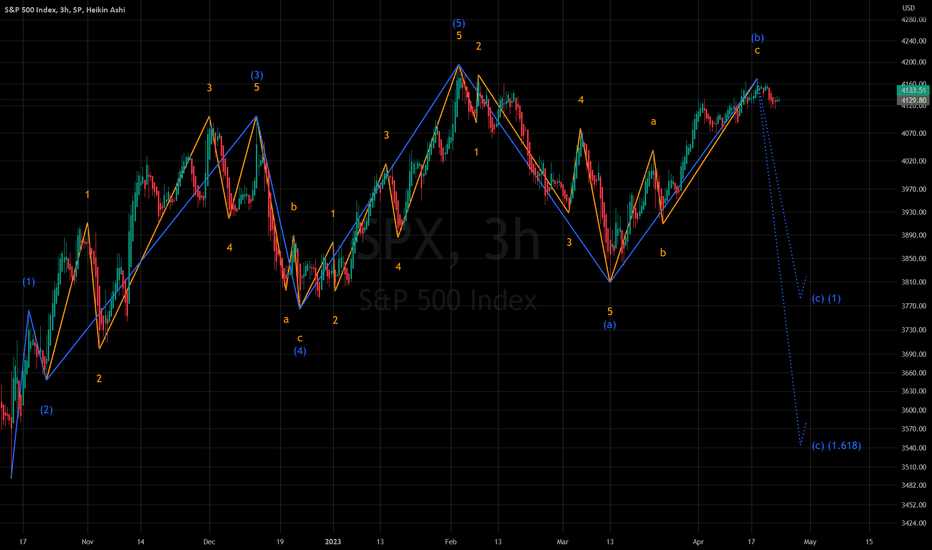Select the blue (a) wave label

[610, 325]
